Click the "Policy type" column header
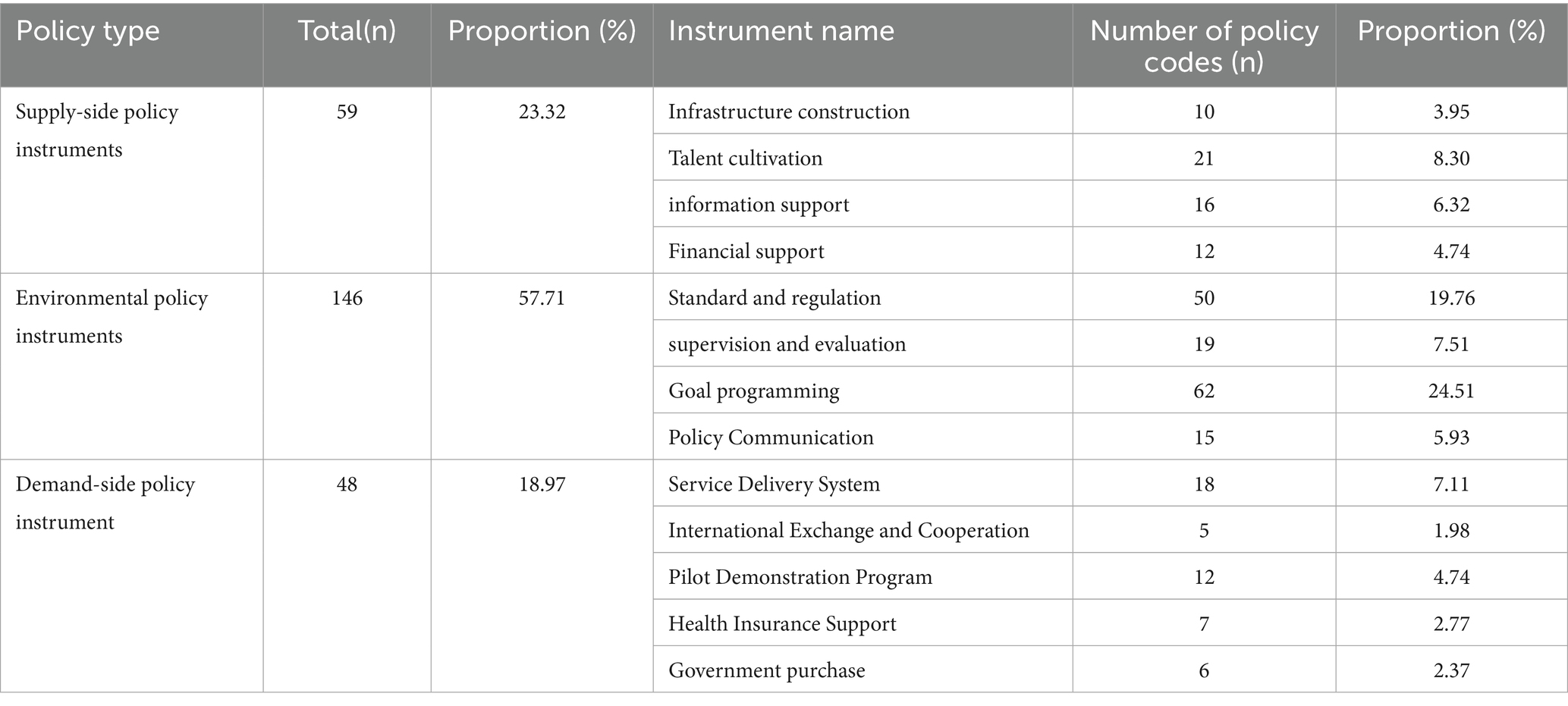Viewport: 1568px width, 706px height. 88,32
